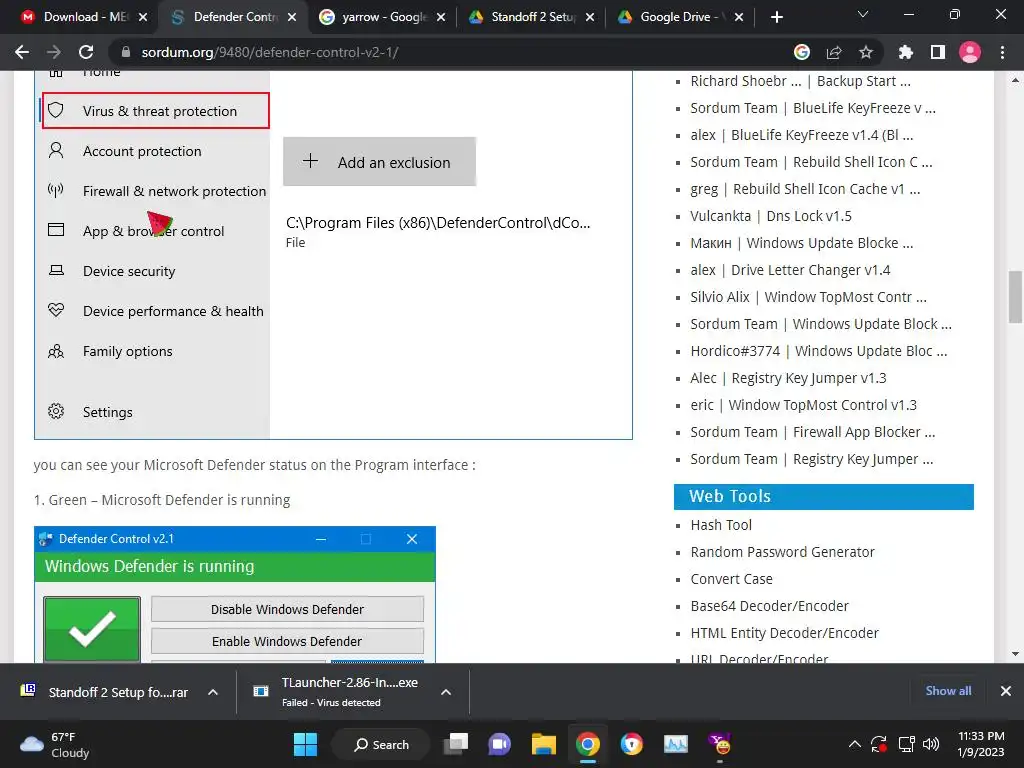The width and height of the screenshot is (1024, 768).
Task: Click the scrollbar down arrow
Action: [1015, 654]
